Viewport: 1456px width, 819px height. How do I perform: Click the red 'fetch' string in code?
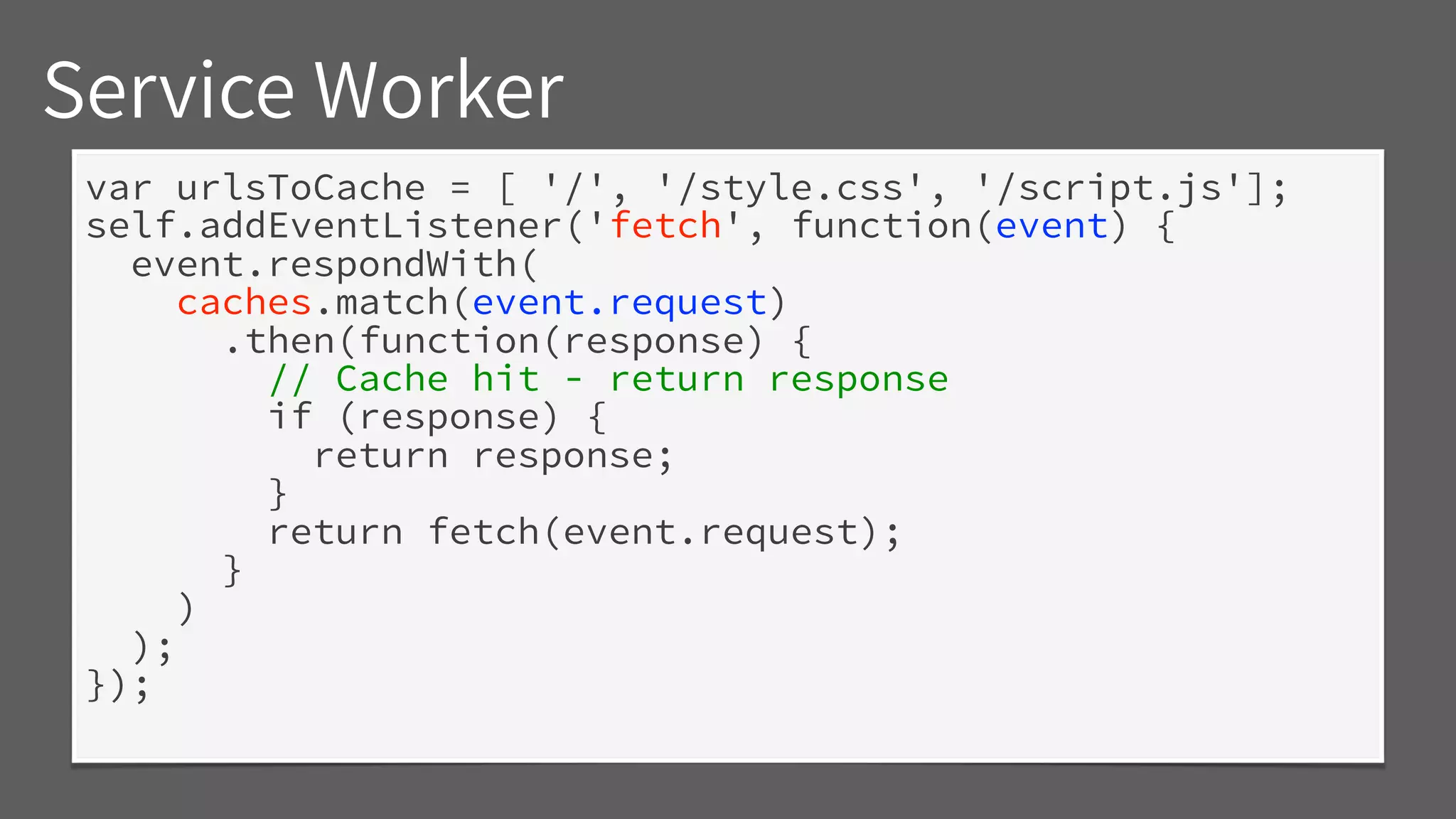[x=665, y=226]
